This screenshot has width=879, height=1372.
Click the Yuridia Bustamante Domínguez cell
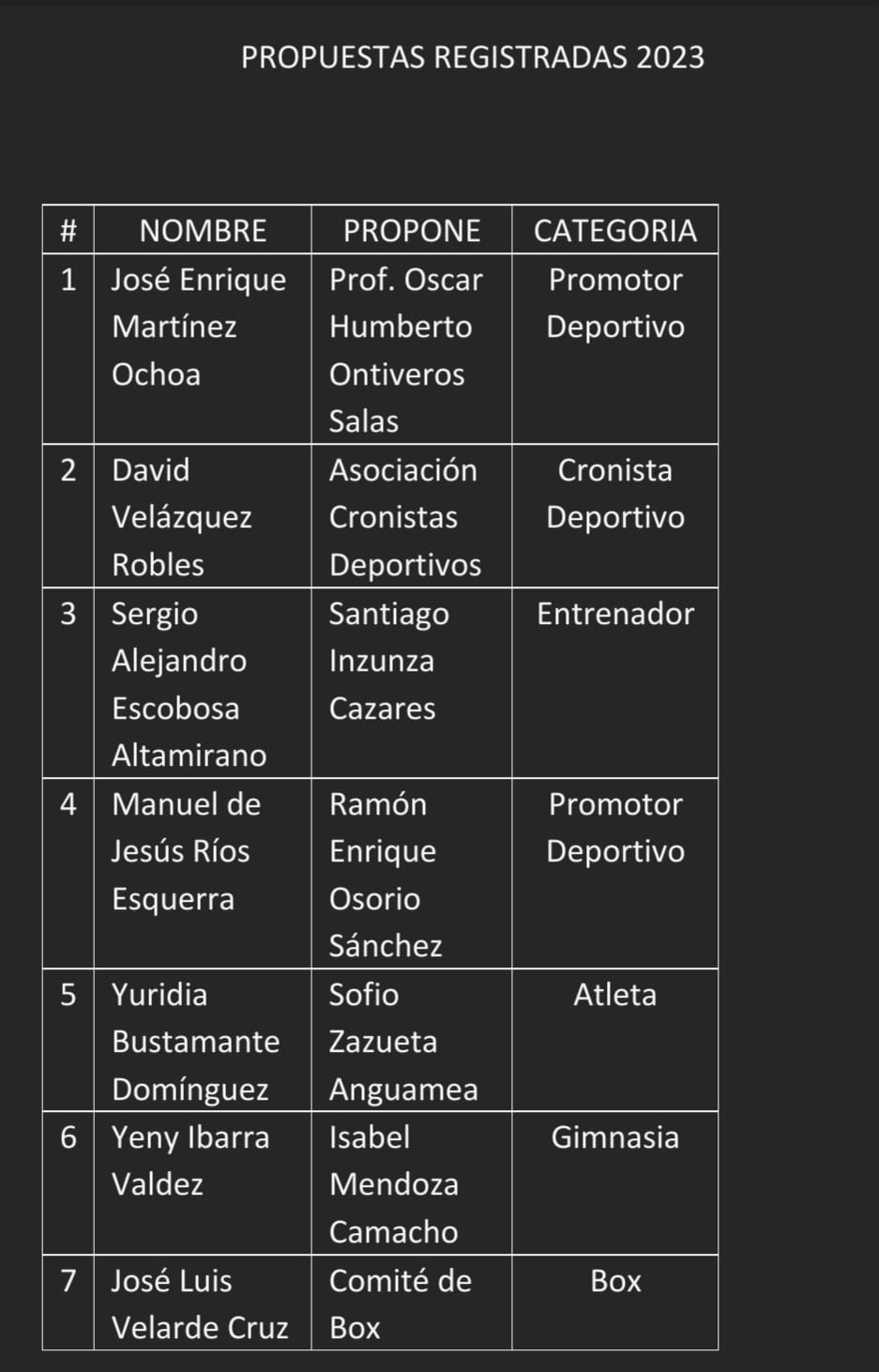coord(203,1041)
